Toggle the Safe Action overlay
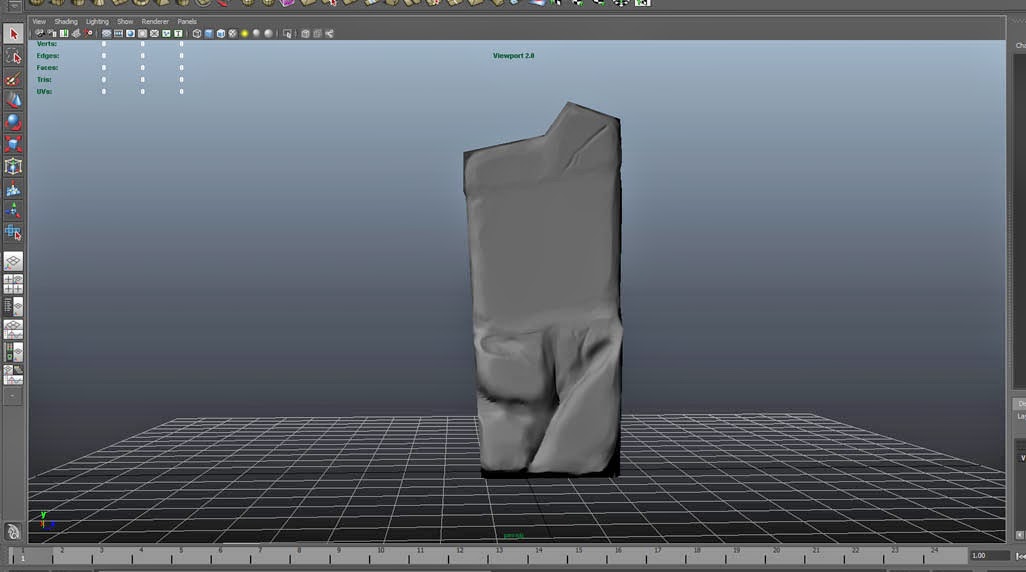 coord(166,33)
